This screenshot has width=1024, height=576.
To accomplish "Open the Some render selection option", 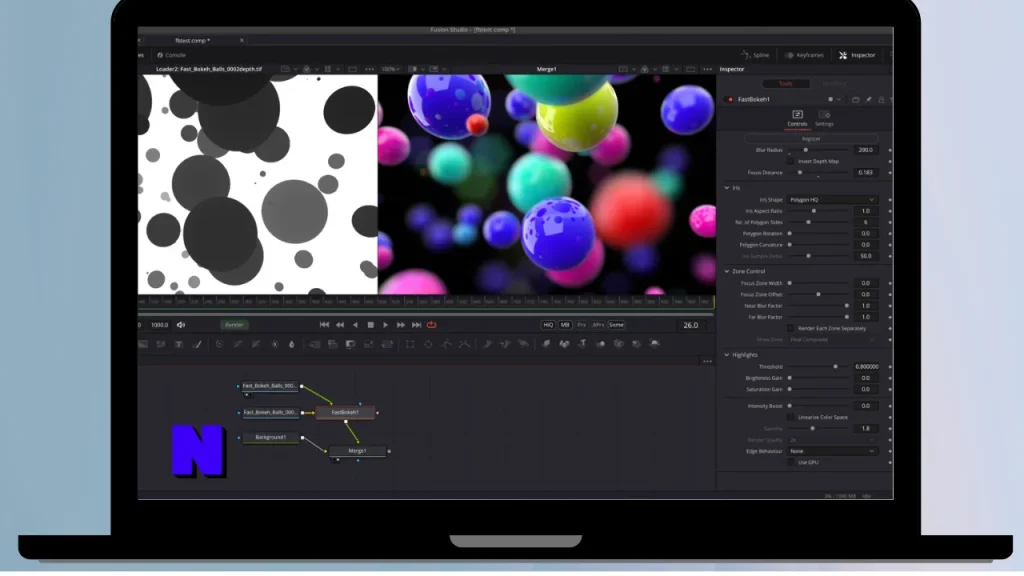I will [x=616, y=325].
